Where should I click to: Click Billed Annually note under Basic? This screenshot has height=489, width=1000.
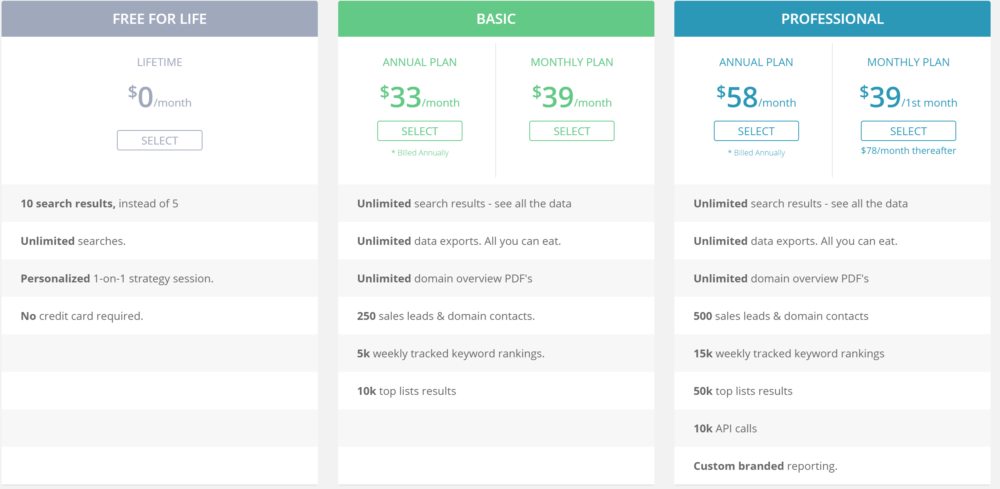[420, 153]
